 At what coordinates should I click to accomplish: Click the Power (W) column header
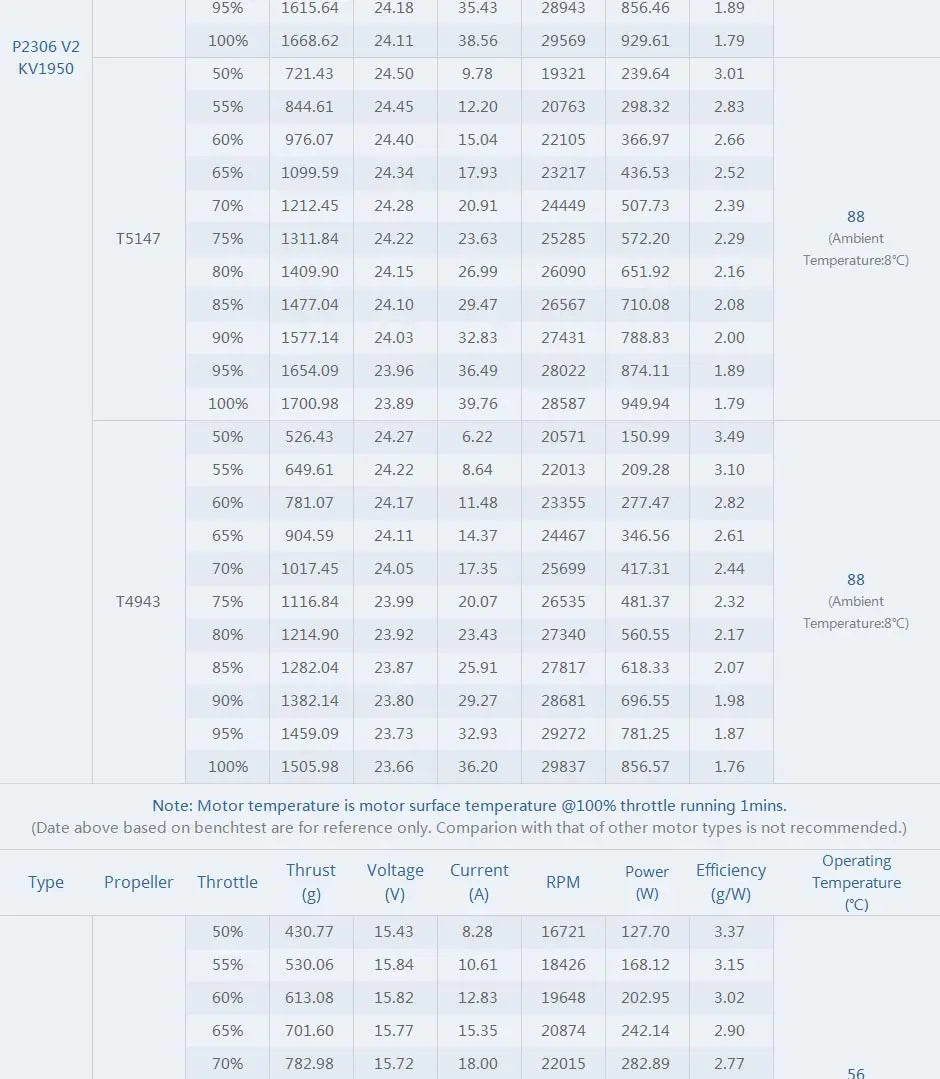(x=647, y=882)
